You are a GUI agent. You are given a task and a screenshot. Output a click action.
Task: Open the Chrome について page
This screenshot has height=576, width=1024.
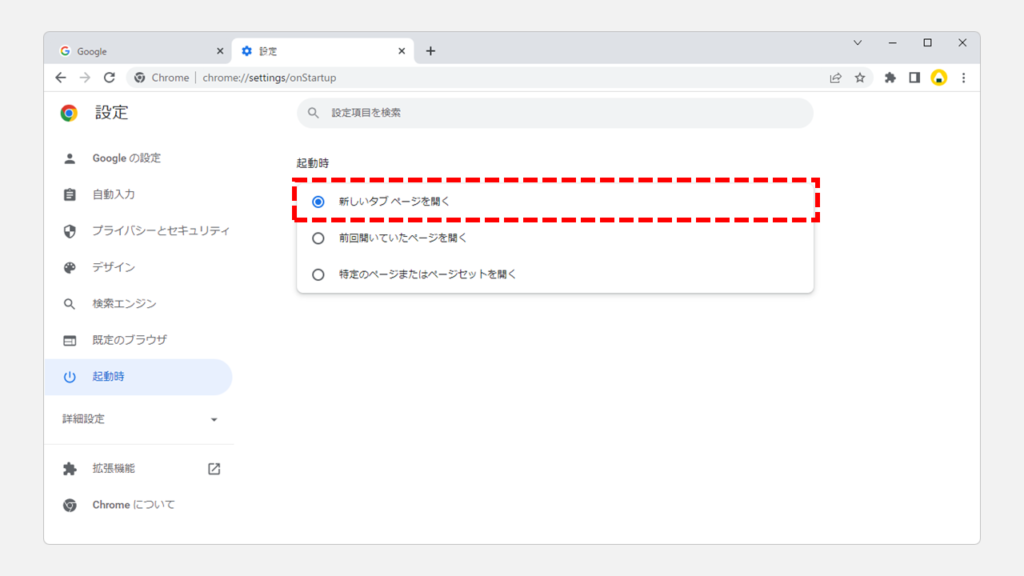[x=133, y=505]
